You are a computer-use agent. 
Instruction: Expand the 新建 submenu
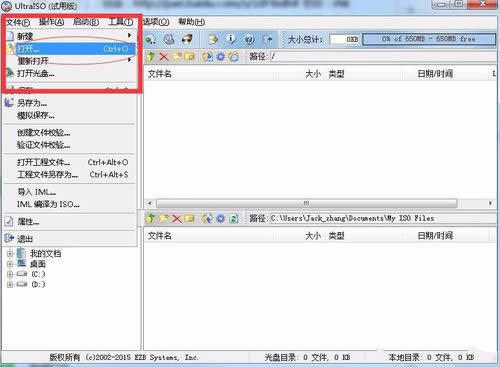pyautogui.click(x=70, y=36)
